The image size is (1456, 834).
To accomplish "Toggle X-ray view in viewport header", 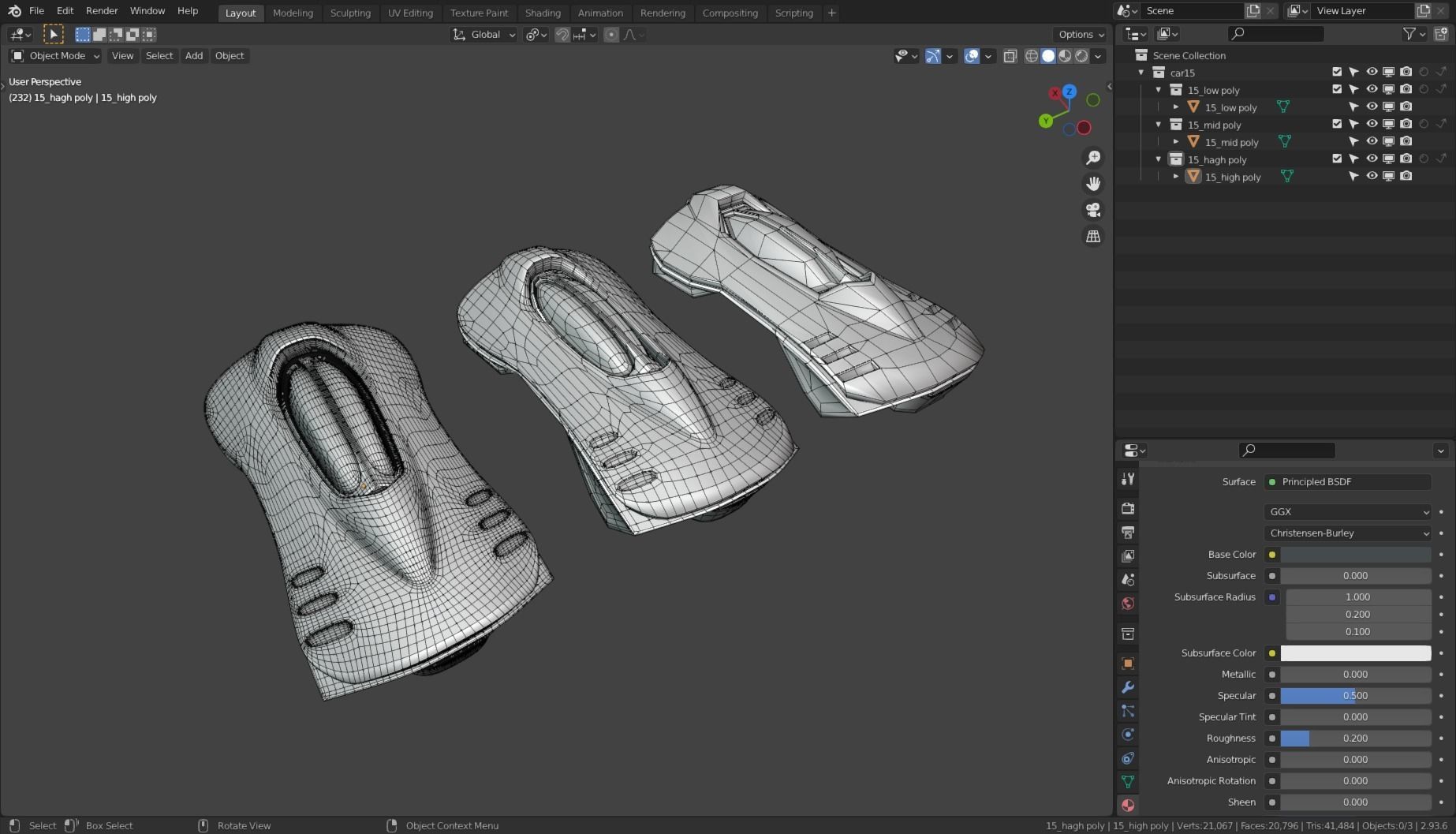I will tap(1010, 56).
